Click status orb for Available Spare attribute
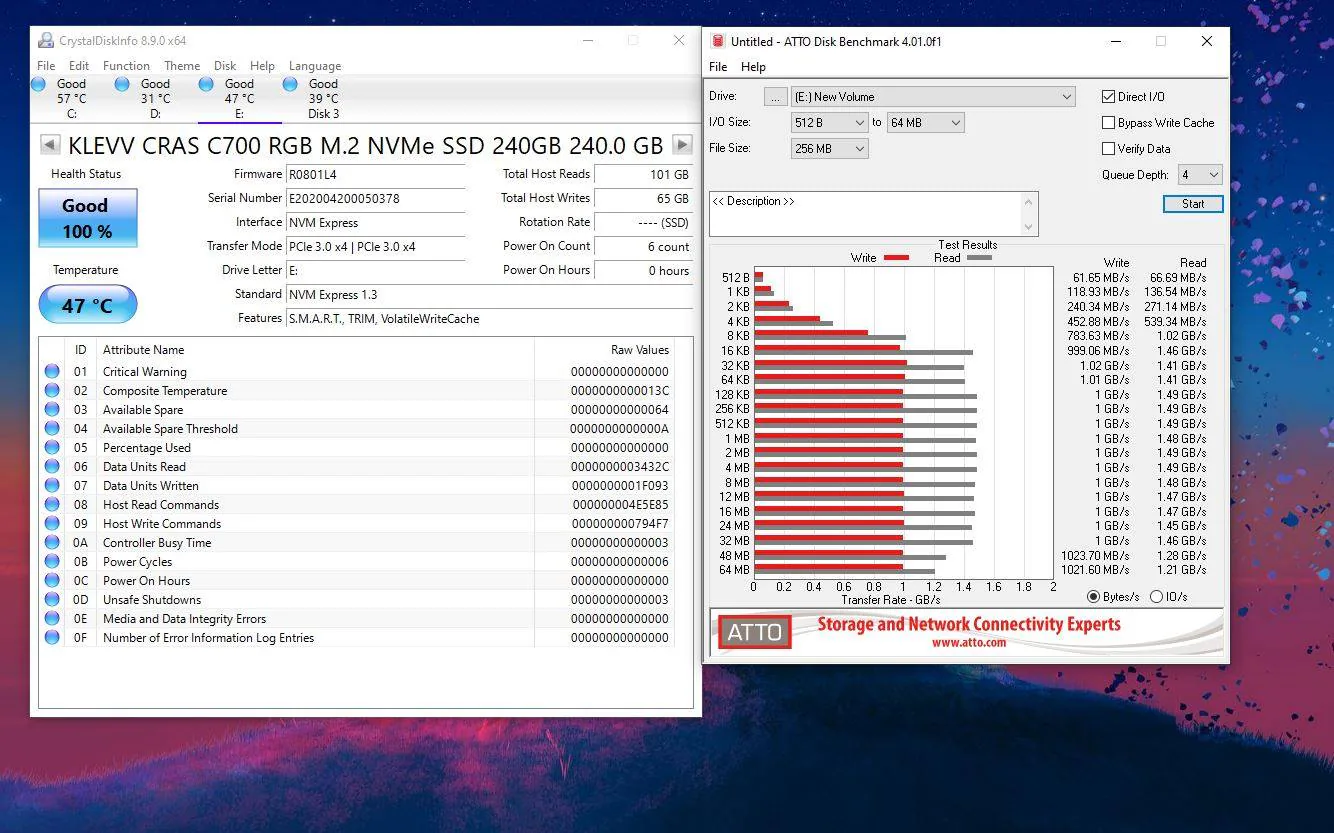1334x833 pixels. pos(52,410)
